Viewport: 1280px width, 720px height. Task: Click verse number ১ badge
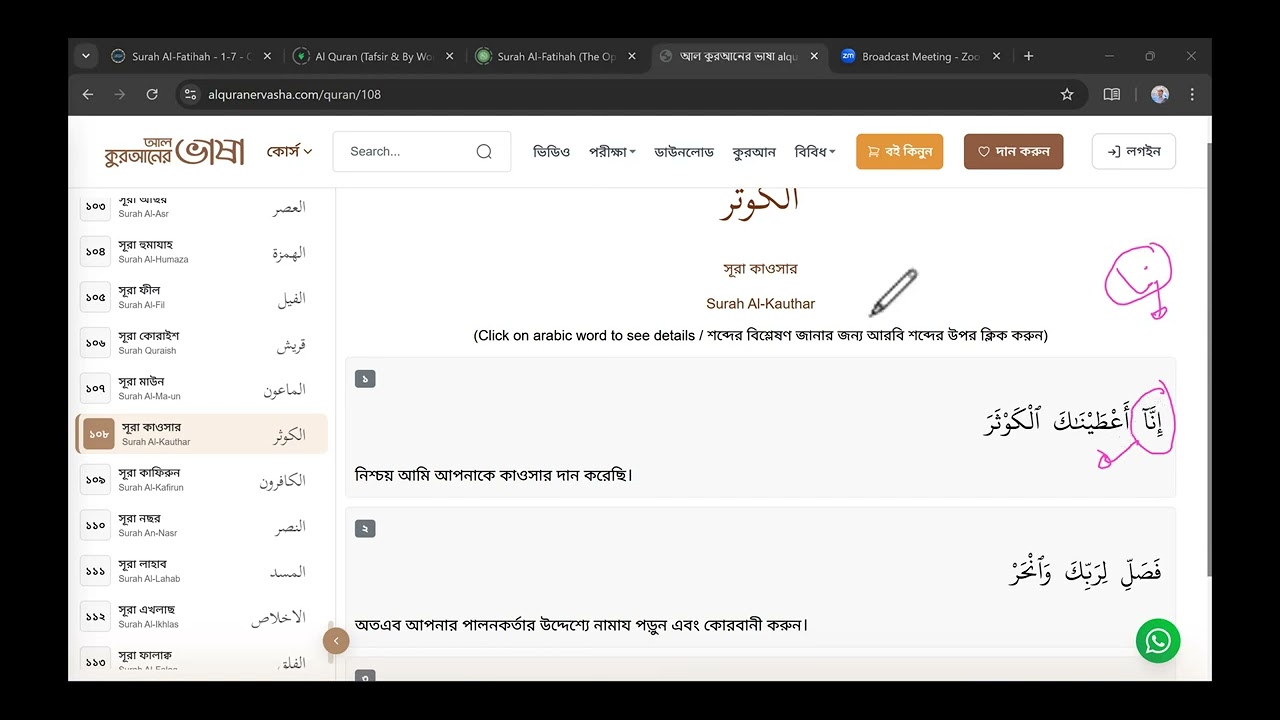[365, 379]
